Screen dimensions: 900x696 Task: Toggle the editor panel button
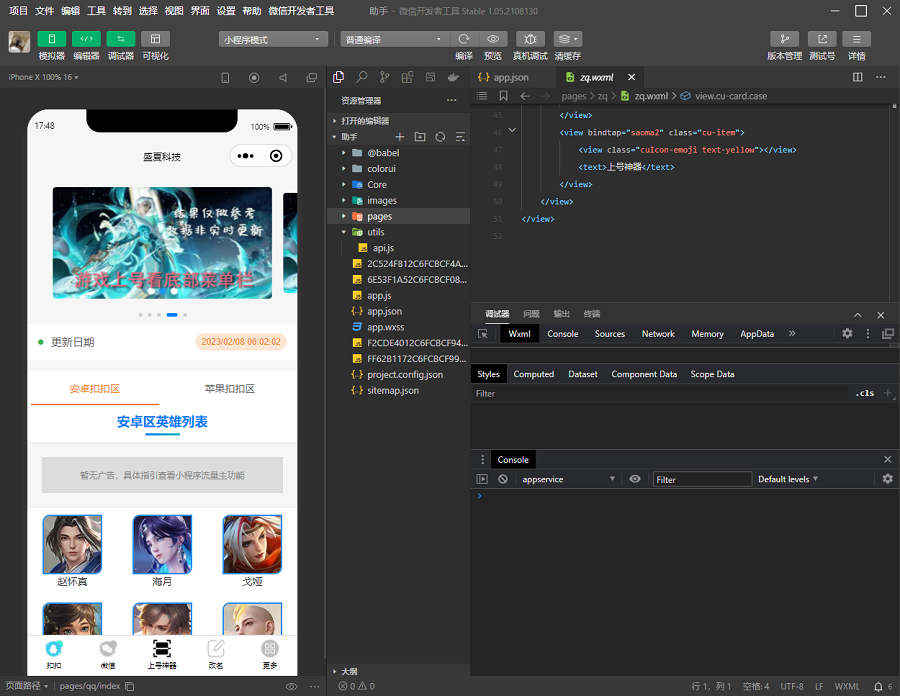[86, 39]
